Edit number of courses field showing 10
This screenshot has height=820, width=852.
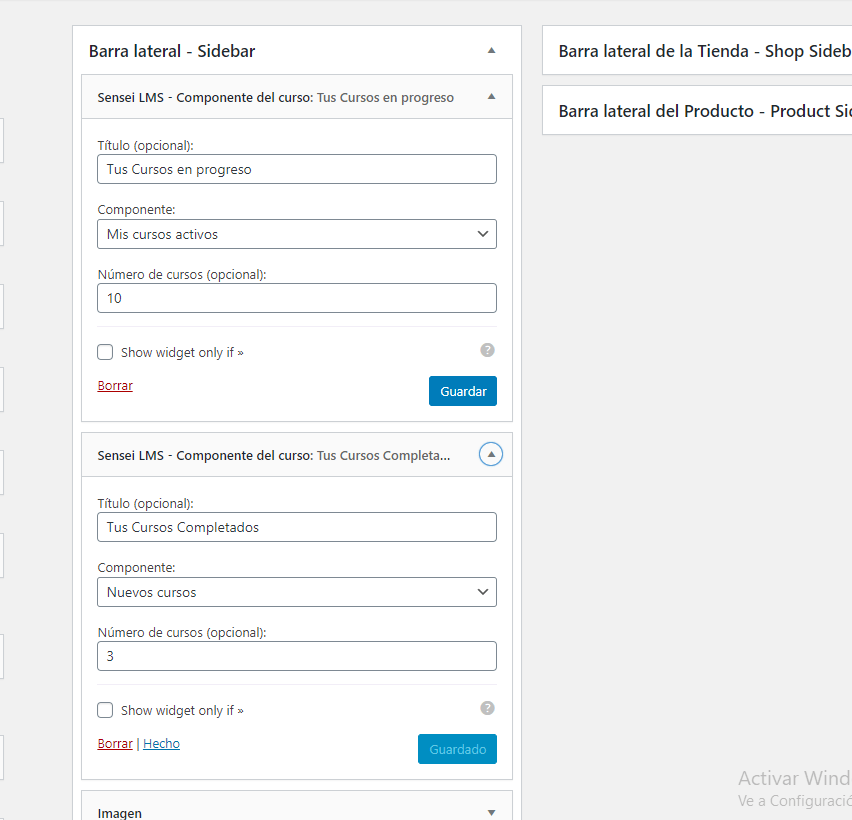point(297,298)
